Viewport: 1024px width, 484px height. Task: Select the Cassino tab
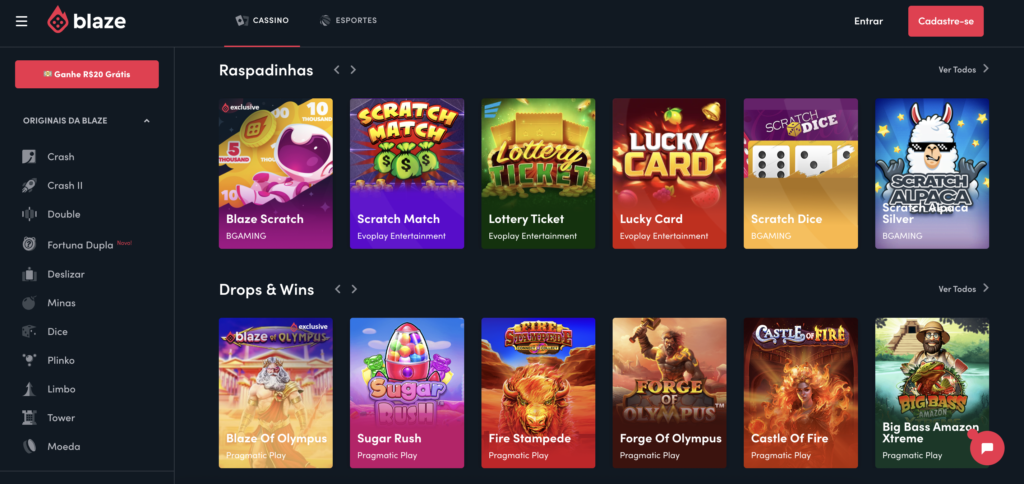(262, 21)
